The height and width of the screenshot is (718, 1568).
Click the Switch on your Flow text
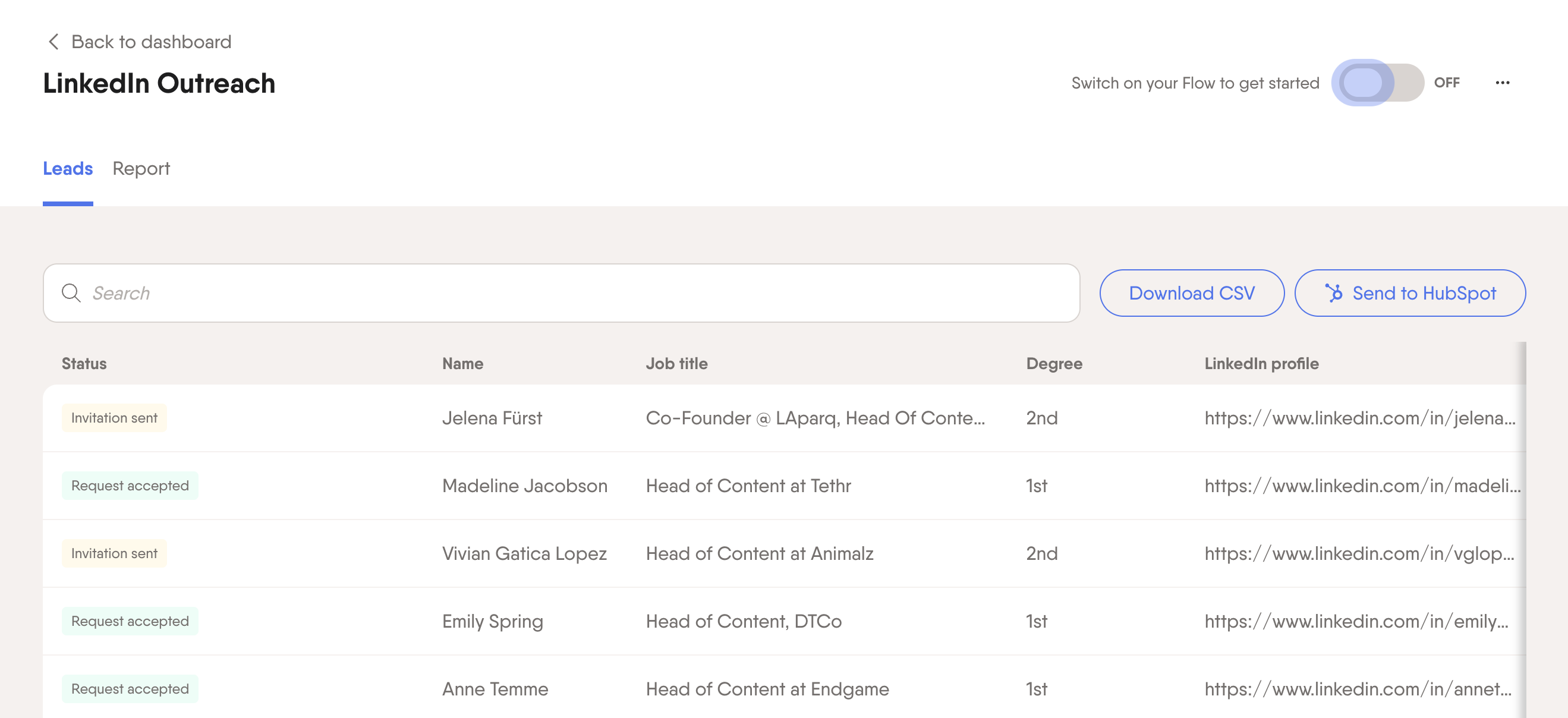pyautogui.click(x=1195, y=83)
